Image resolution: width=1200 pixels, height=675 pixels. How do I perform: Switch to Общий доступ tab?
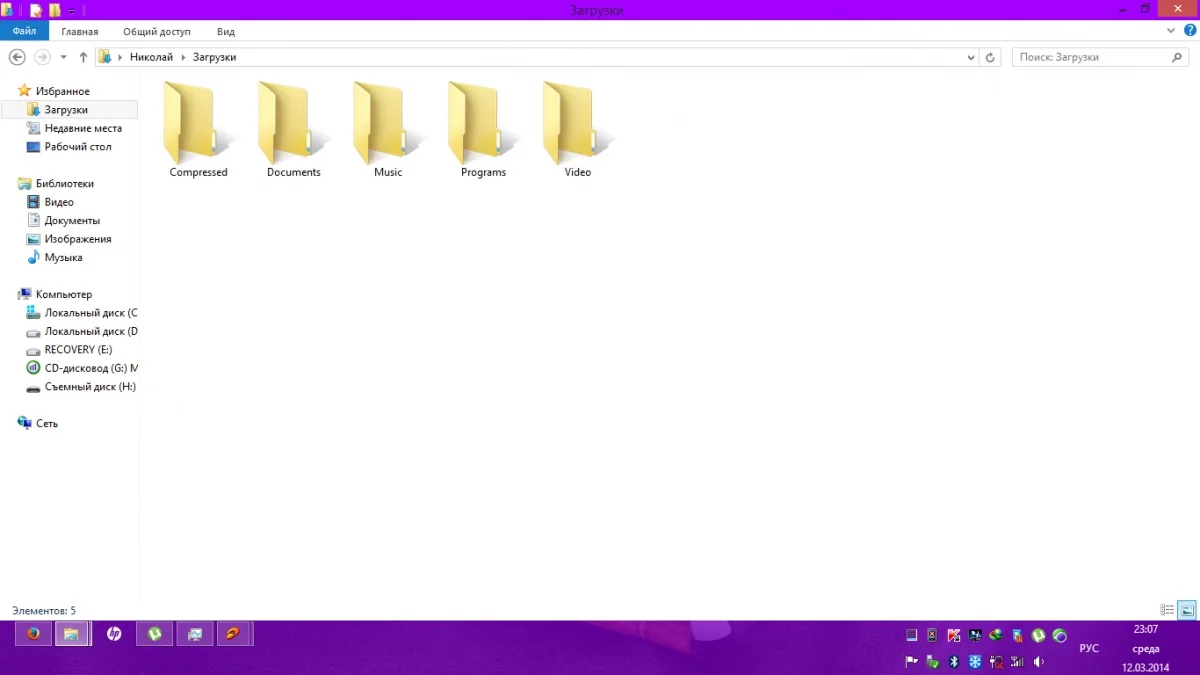tap(157, 32)
